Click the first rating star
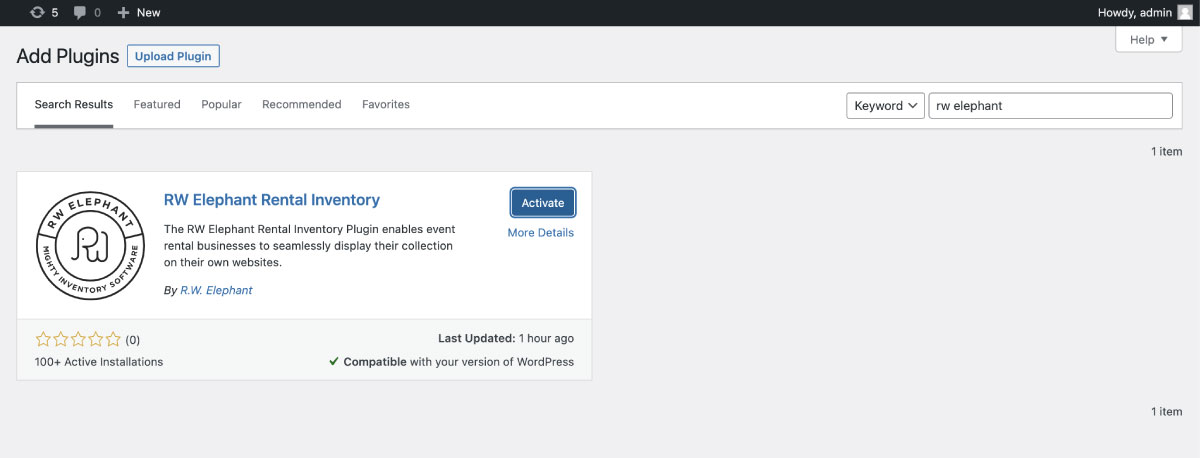The width and height of the screenshot is (1200, 458). pos(43,339)
